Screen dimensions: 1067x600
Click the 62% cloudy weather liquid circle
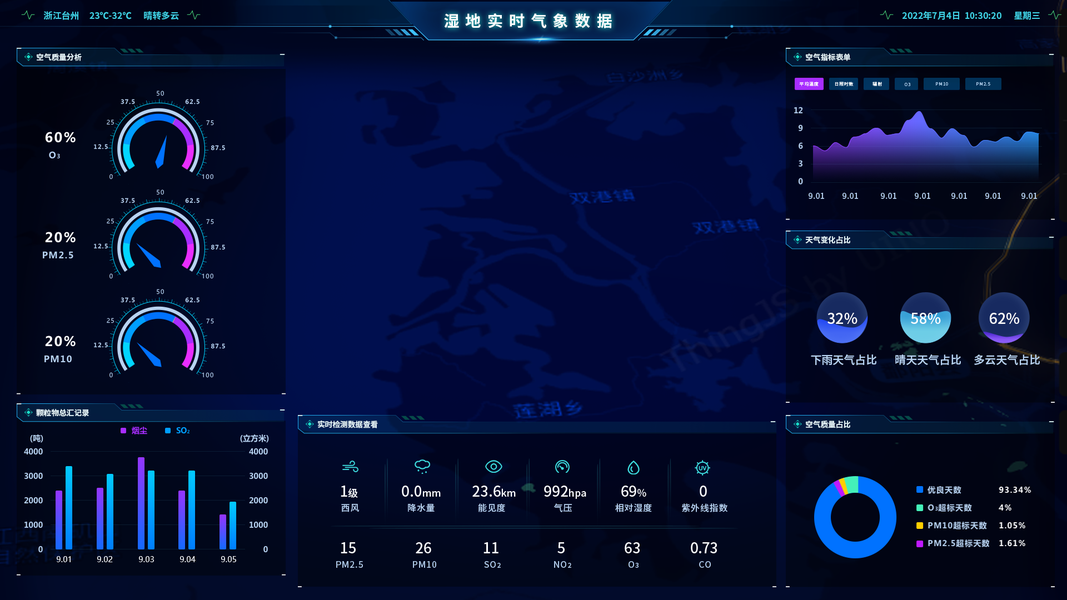pyautogui.click(x=1004, y=318)
